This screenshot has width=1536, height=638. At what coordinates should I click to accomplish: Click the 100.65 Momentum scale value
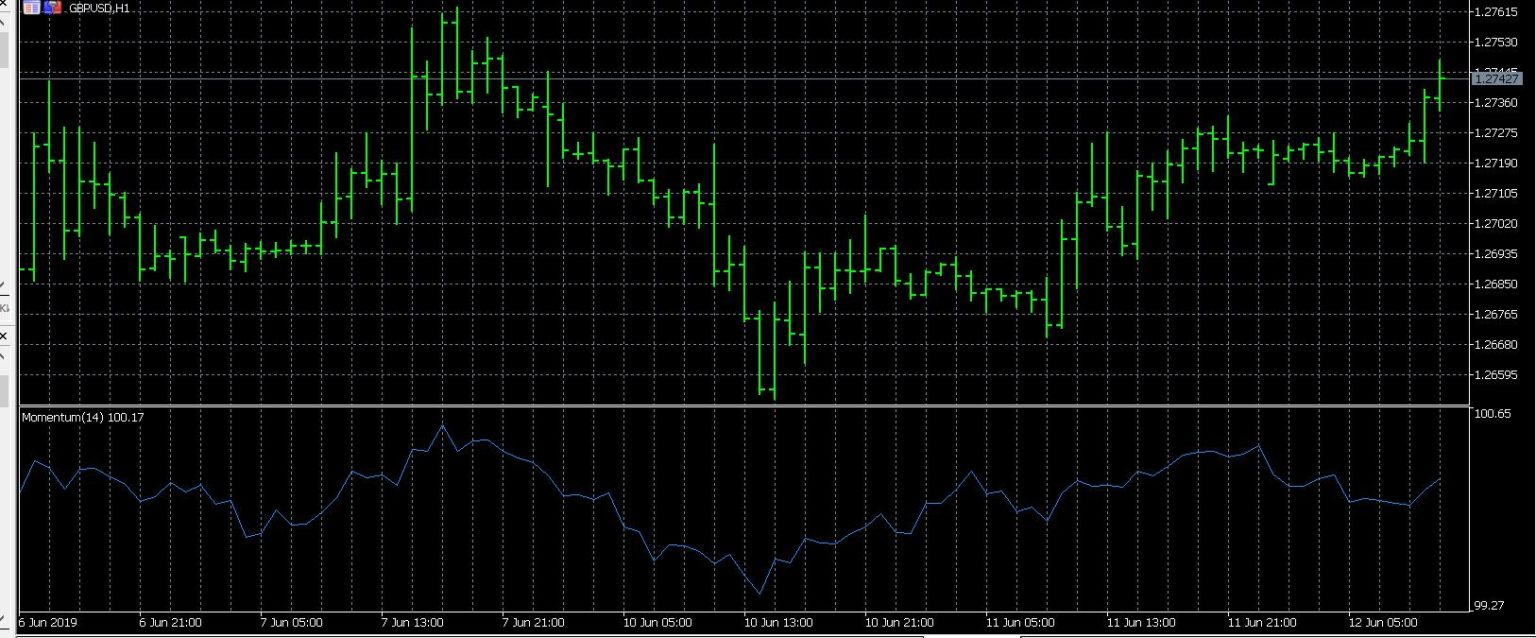tap(1491, 414)
